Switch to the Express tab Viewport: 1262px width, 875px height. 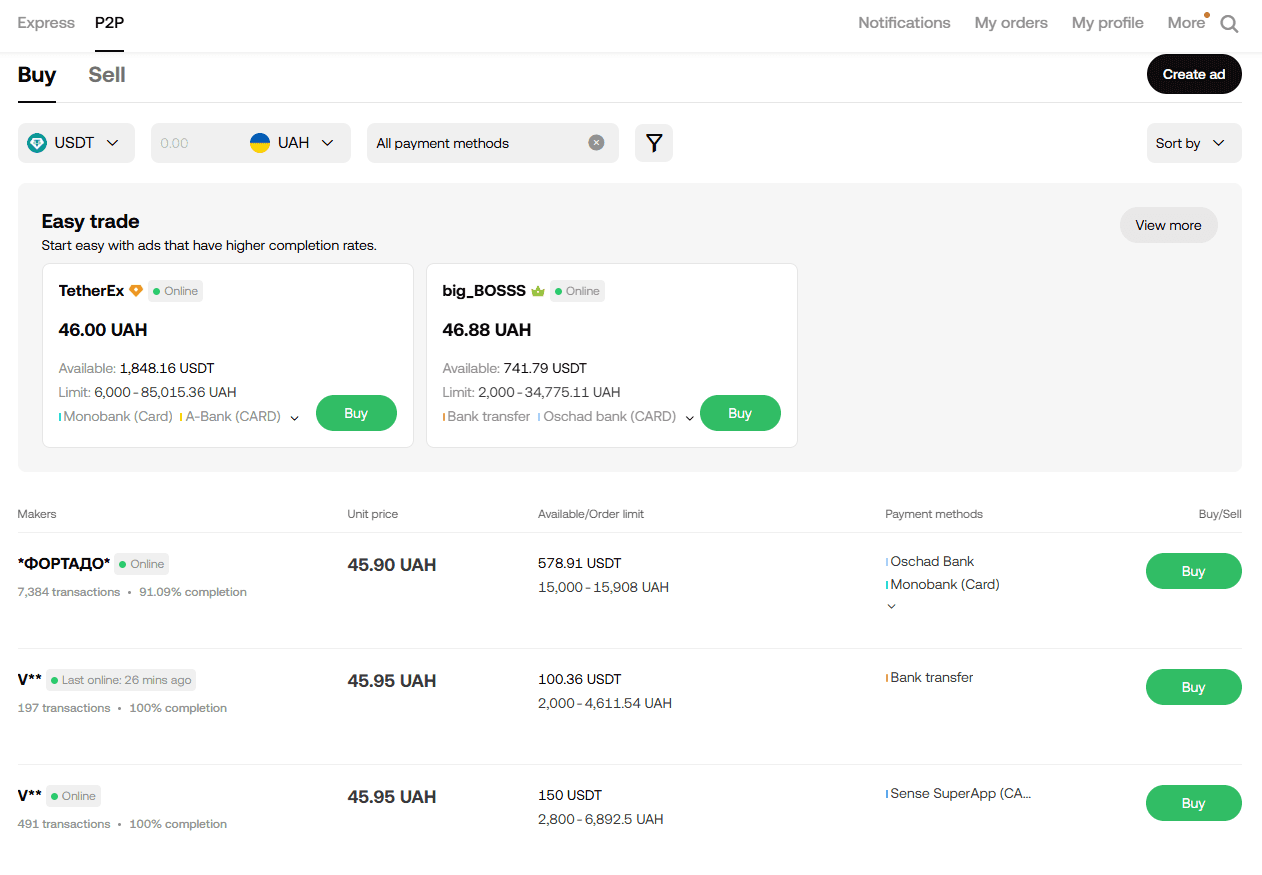tap(46, 23)
